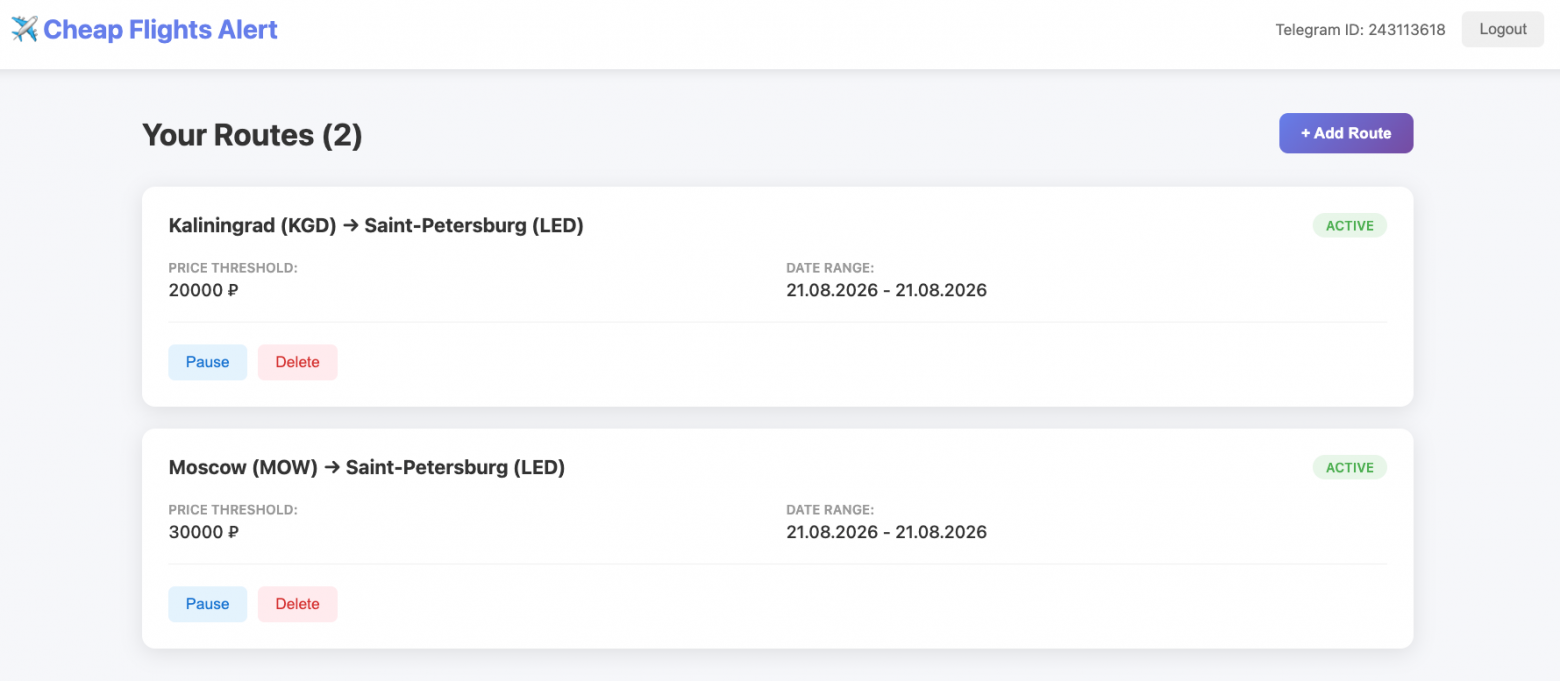The height and width of the screenshot is (681, 1560).
Task: Click the Kaliningrad (KGD) route title
Action: pyautogui.click(x=376, y=225)
